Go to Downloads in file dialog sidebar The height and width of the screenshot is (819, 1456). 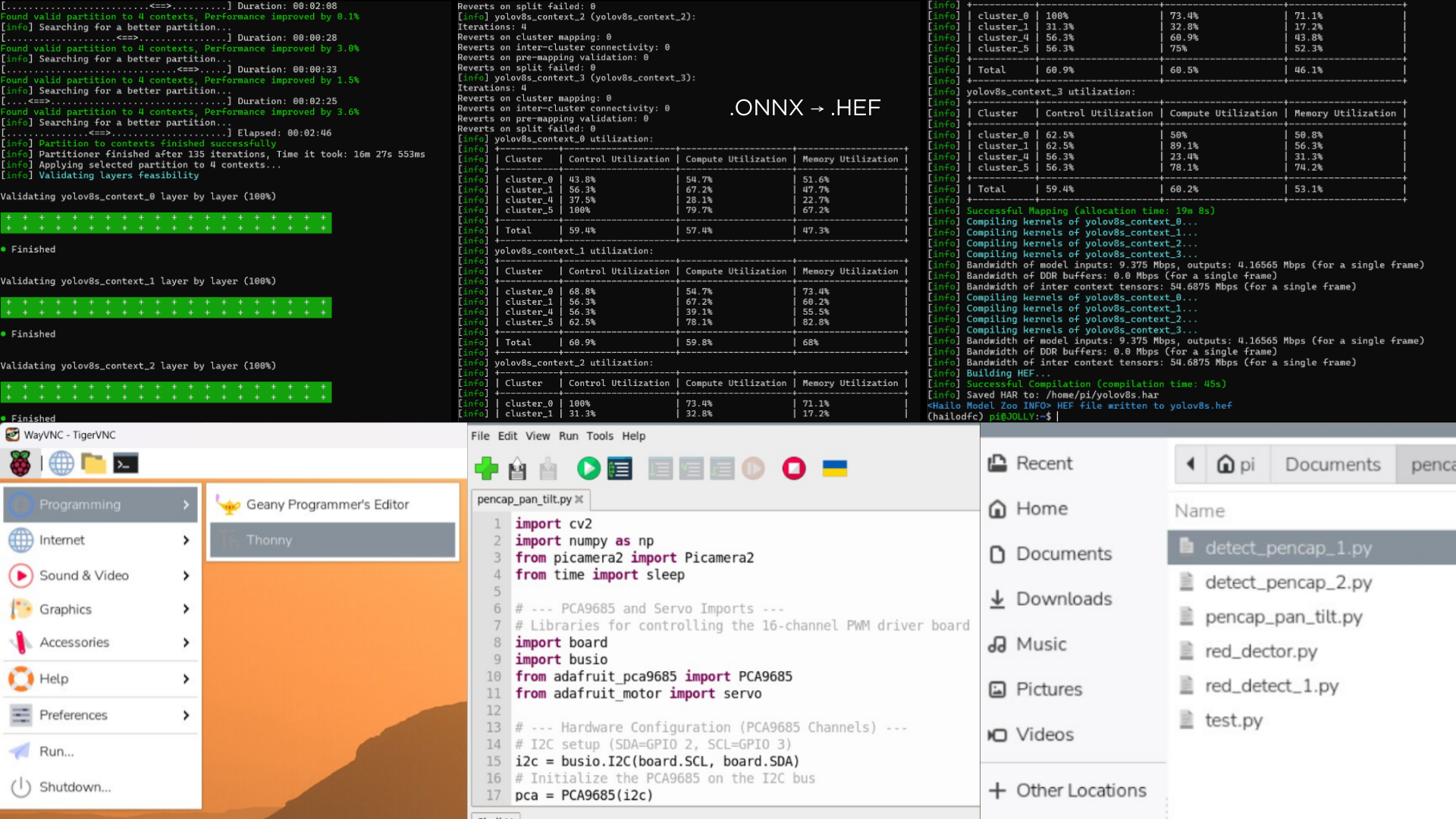click(x=1063, y=599)
